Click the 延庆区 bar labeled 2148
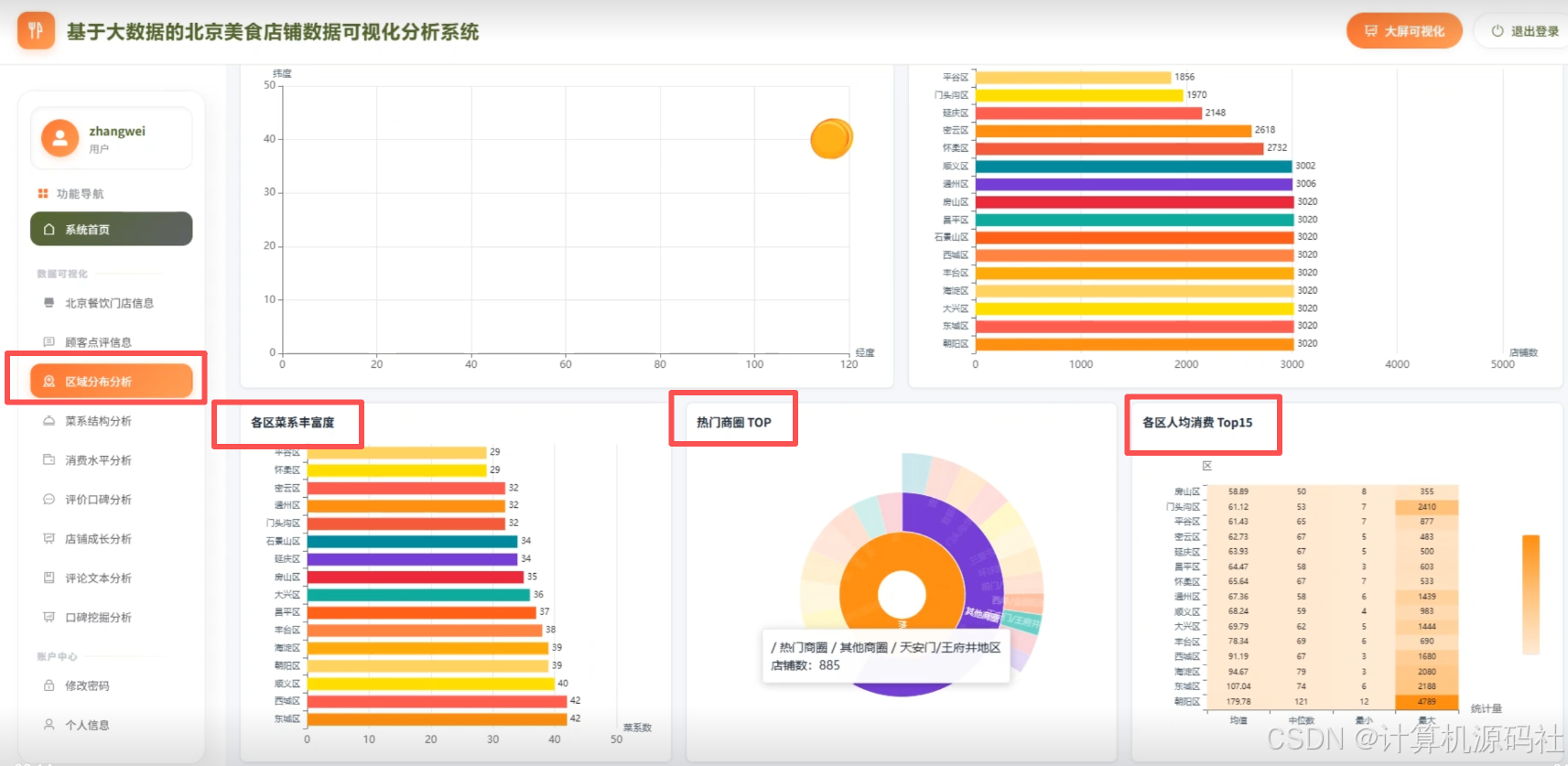The height and width of the screenshot is (766, 1568). [x=1088, y=113]
